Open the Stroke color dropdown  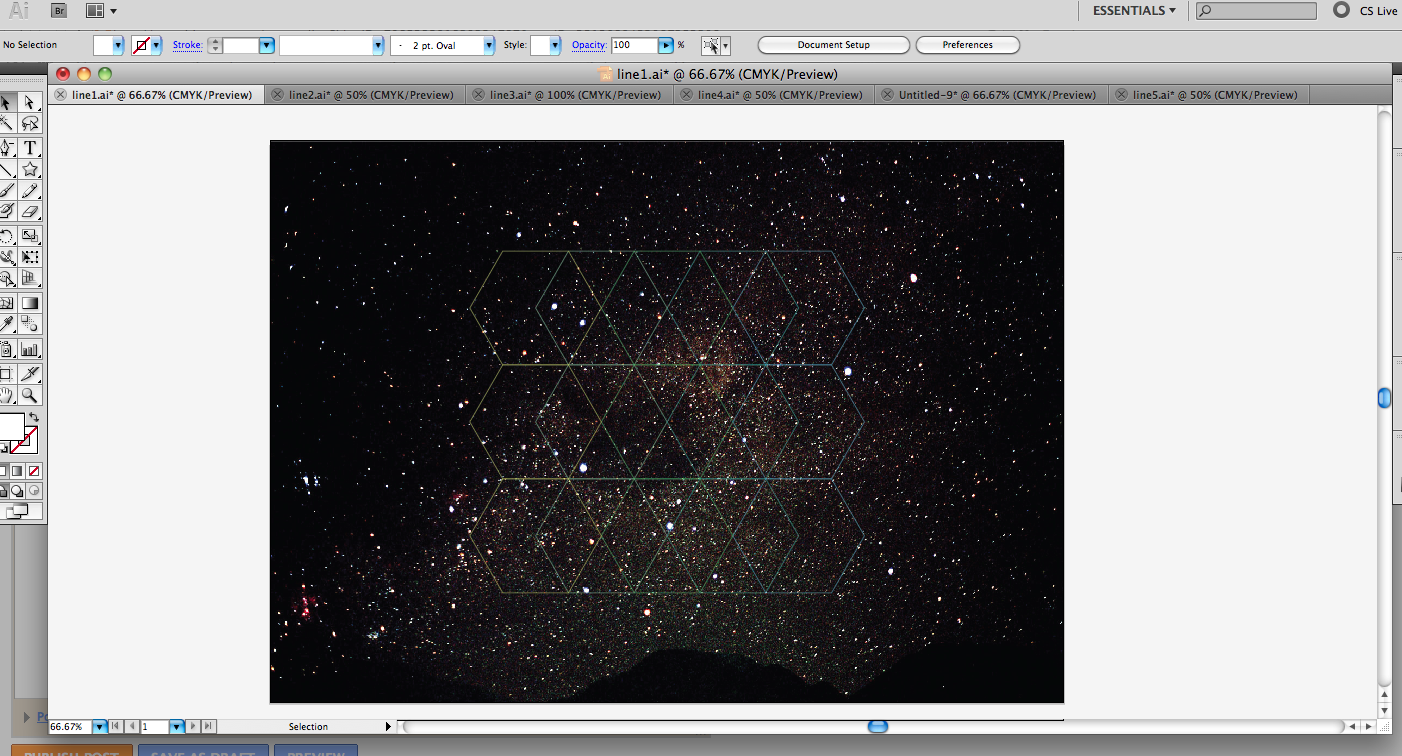pos(156,45)
